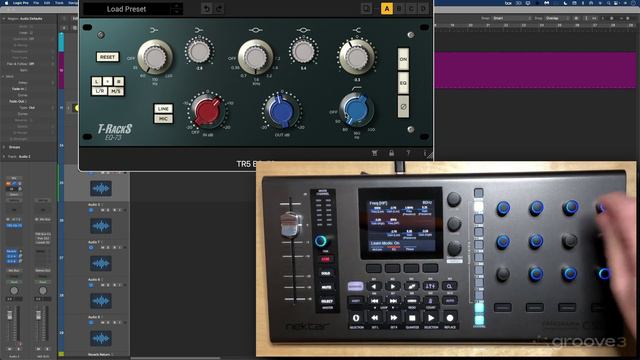Expand the Groups section in inspector
This screenshot has width=640, height=360.
pos(4,147)
